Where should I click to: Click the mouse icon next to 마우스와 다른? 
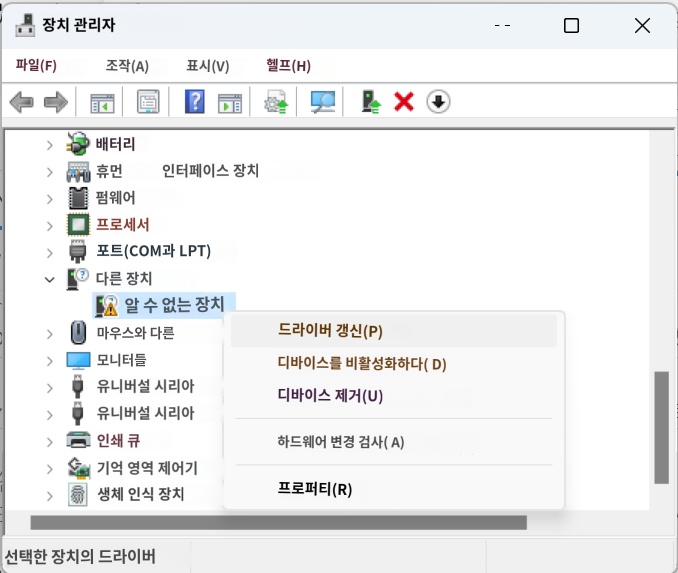click(78, 333)
